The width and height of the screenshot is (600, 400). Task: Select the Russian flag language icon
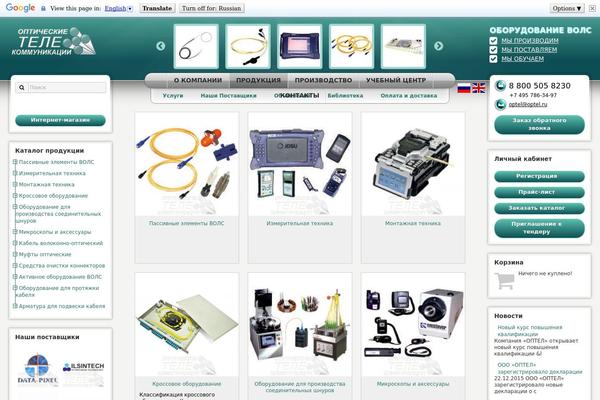tap(464, 88)
